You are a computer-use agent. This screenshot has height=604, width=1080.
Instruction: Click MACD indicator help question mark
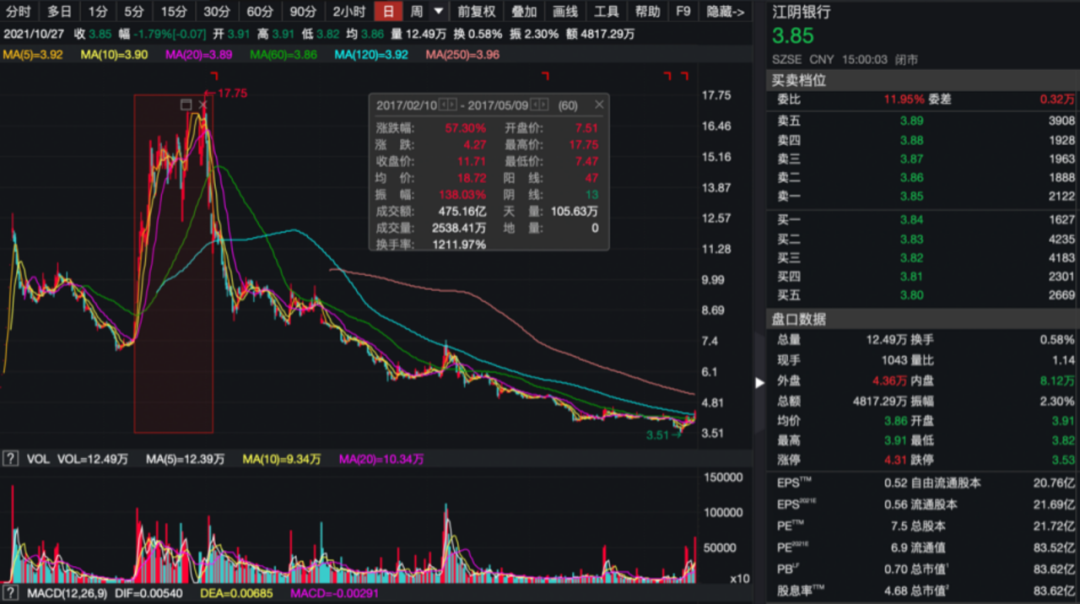(10, 593)
